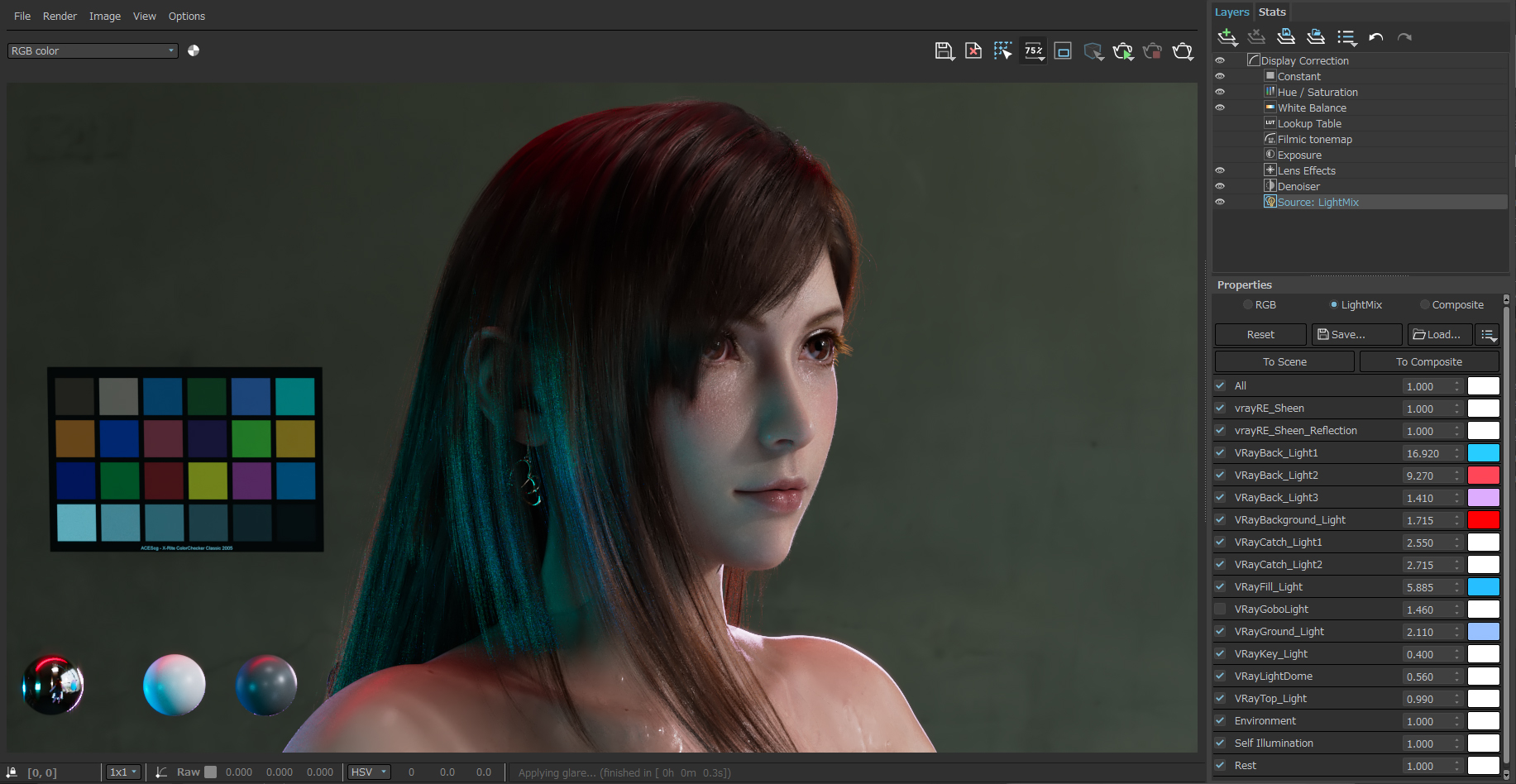This screenshot has height=784, width=1516.
Task: Toggle the blue frame render-region icon
Action: tap(1064, 51)
